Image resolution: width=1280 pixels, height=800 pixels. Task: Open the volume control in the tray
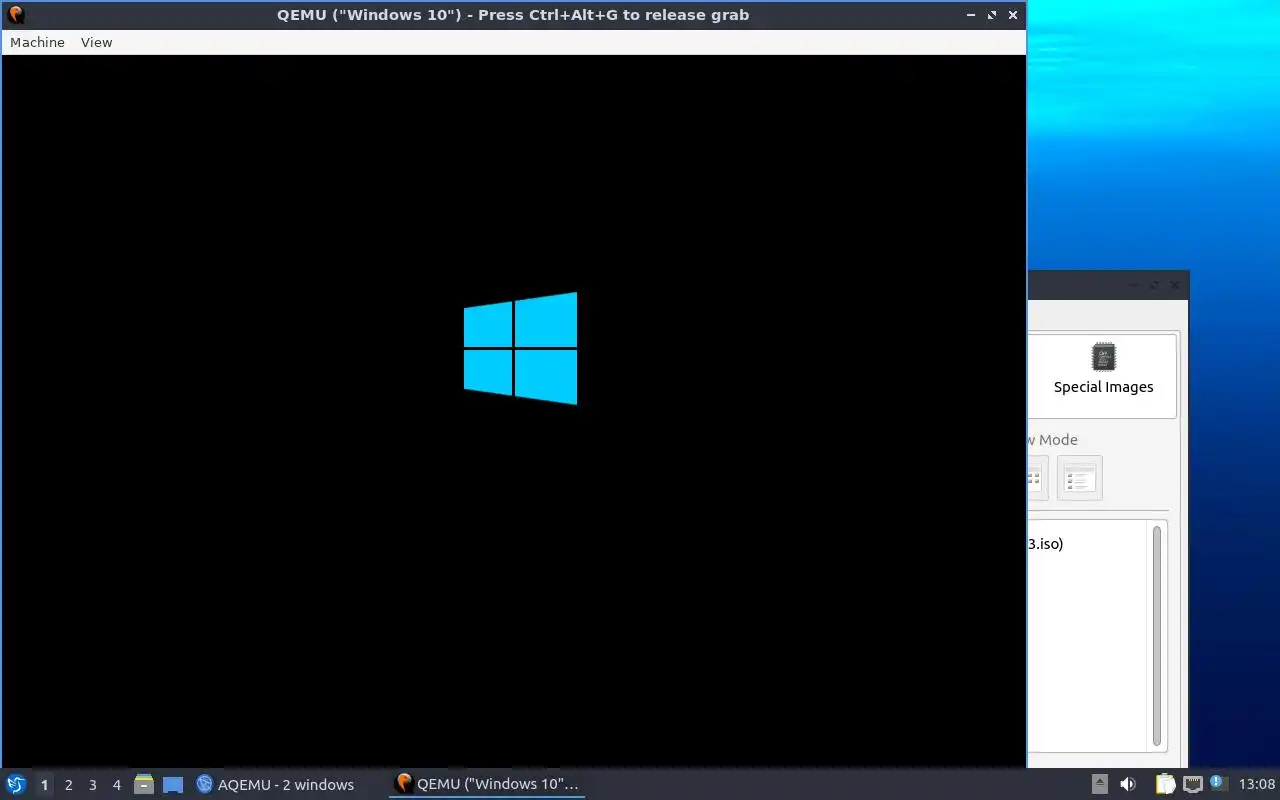click(x=1127, y=784)
